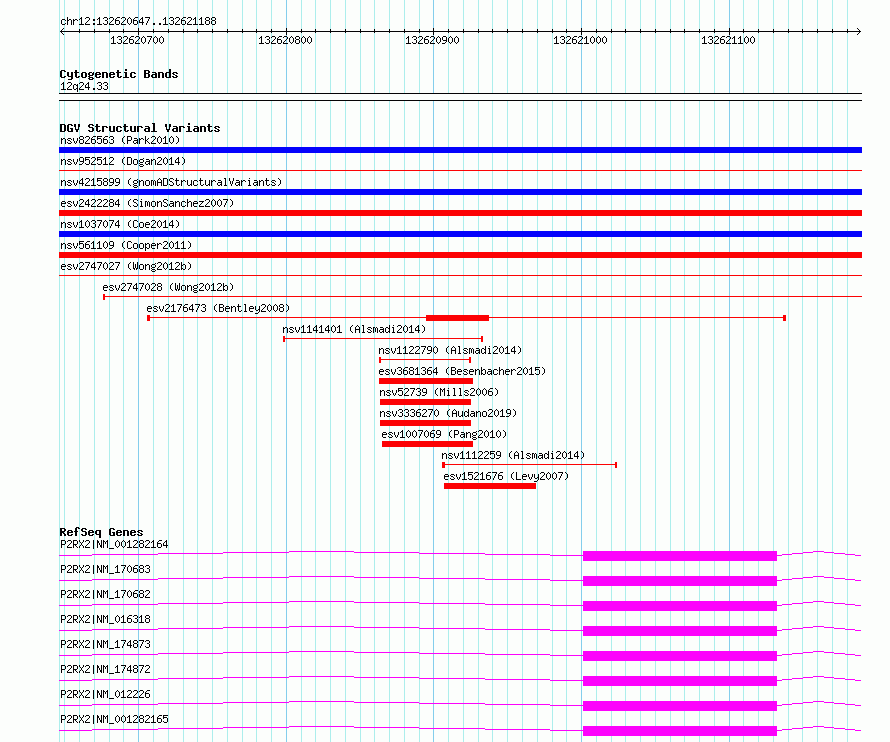Click the blue bar under nsv826563
Image resolution: width=890 pixels, height=742 pixels.
coord(460,150)
